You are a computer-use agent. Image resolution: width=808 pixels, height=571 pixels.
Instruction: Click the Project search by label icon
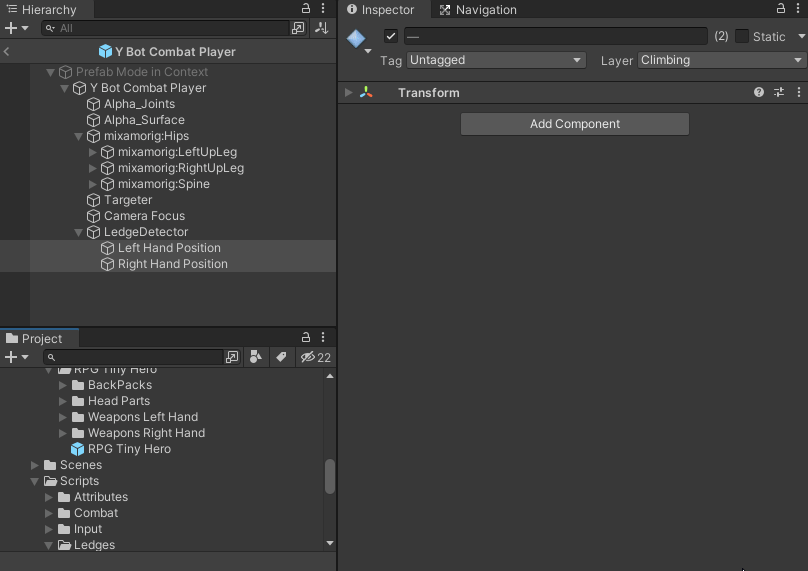[281, 357]
